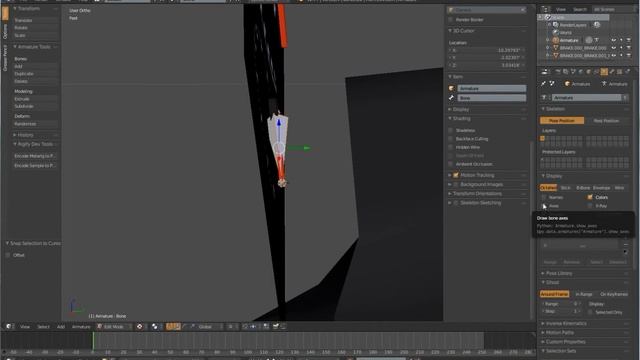Expand the Skeleton Sketching panel
The width and height of the screenshot is (640, 360).
click(450, 203)
